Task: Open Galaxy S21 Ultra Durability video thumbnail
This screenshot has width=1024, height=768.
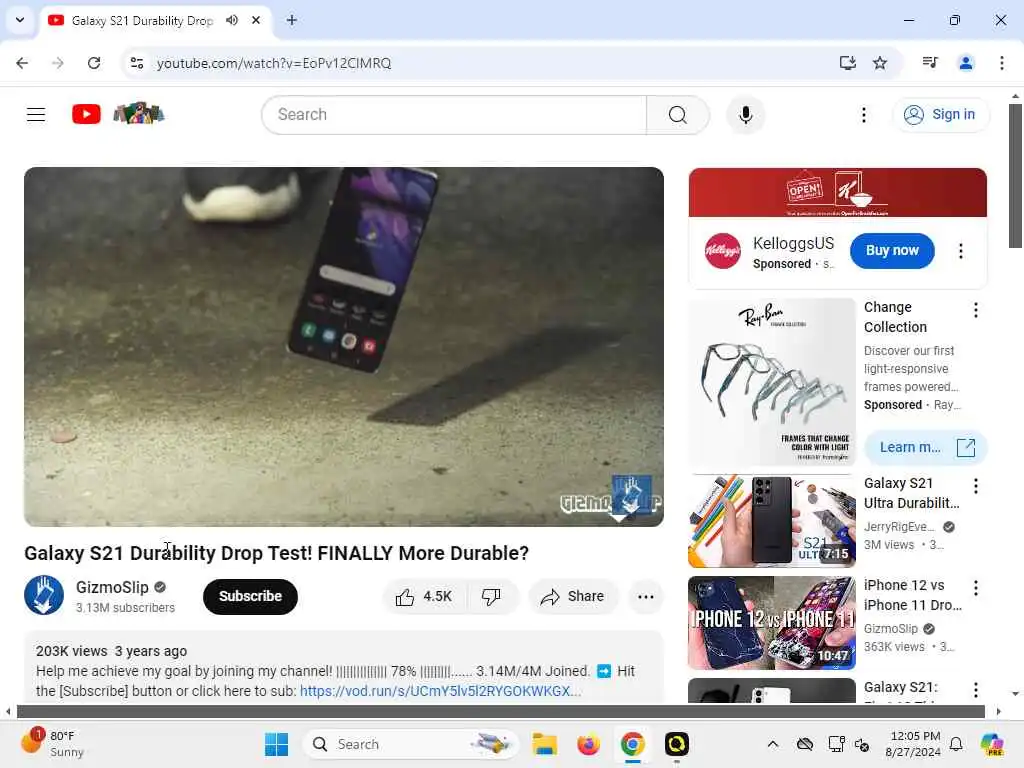Action: click(771, 521)
